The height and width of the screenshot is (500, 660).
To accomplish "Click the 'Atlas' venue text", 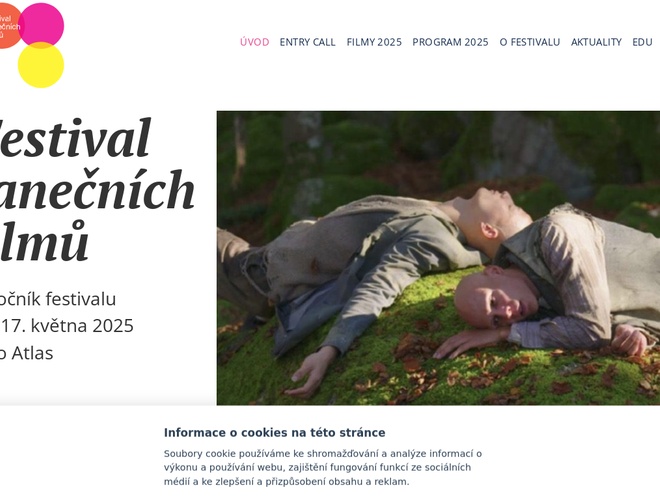I will tap(32, 353).
